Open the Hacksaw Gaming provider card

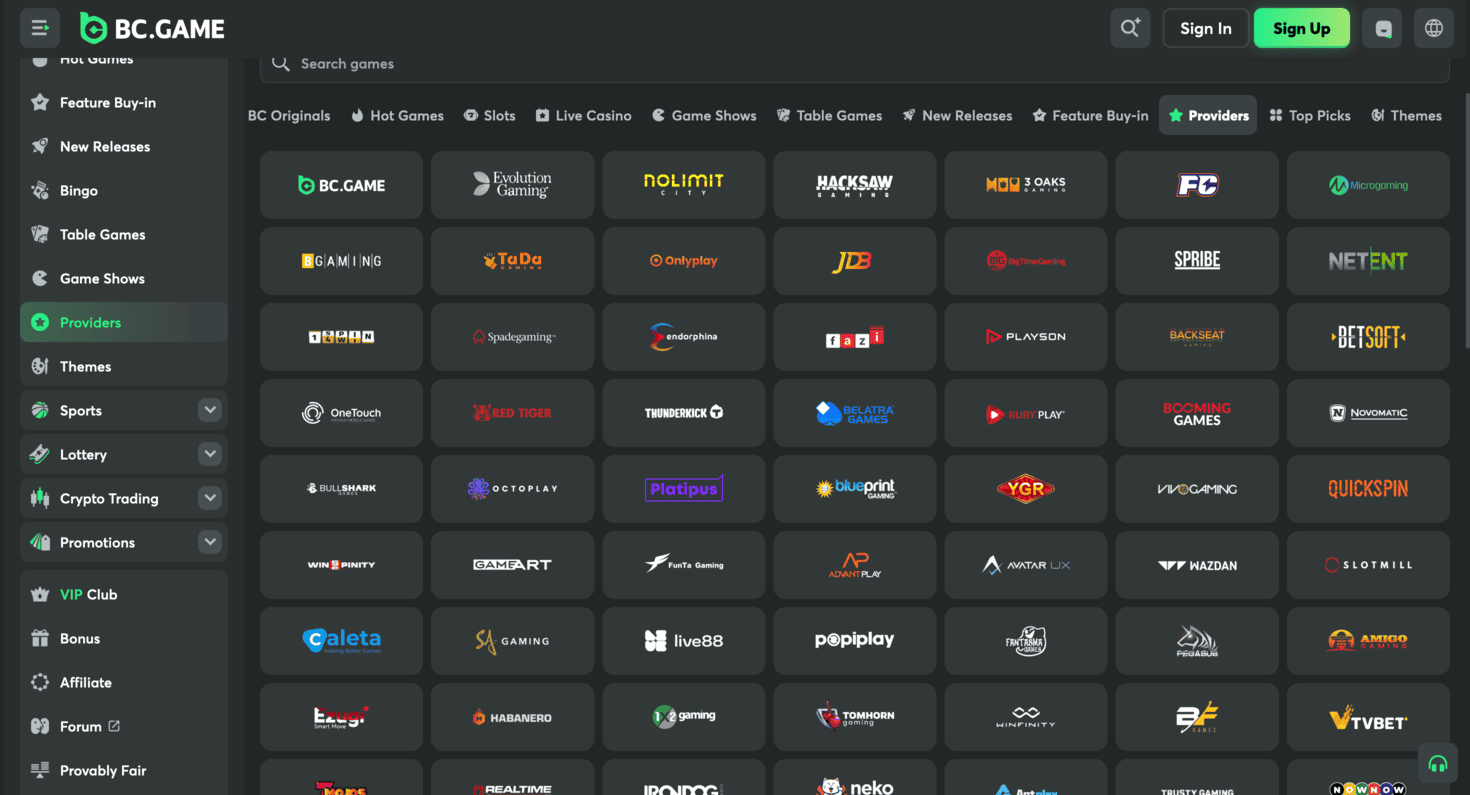855,185
